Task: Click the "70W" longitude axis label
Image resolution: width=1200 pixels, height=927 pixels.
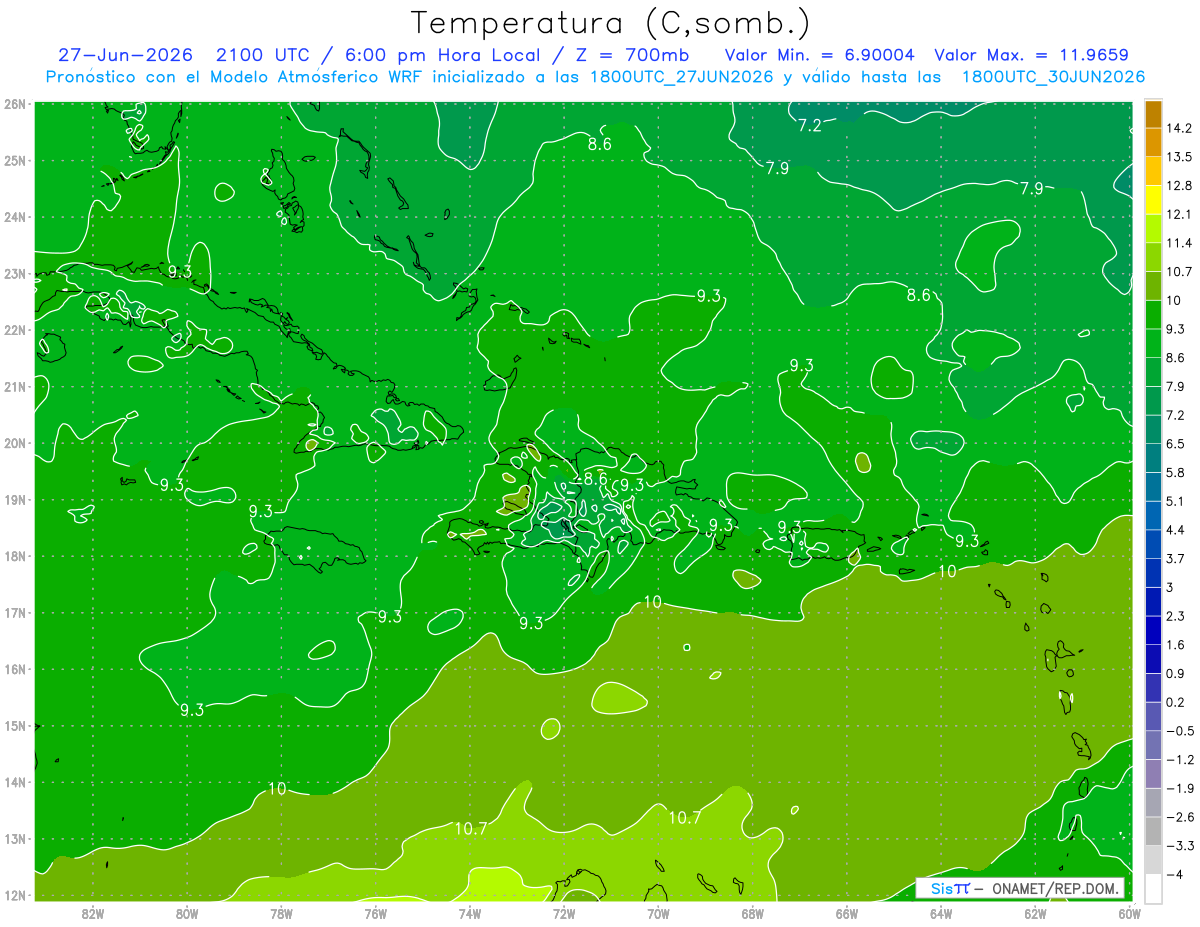Action: (658, 913)
